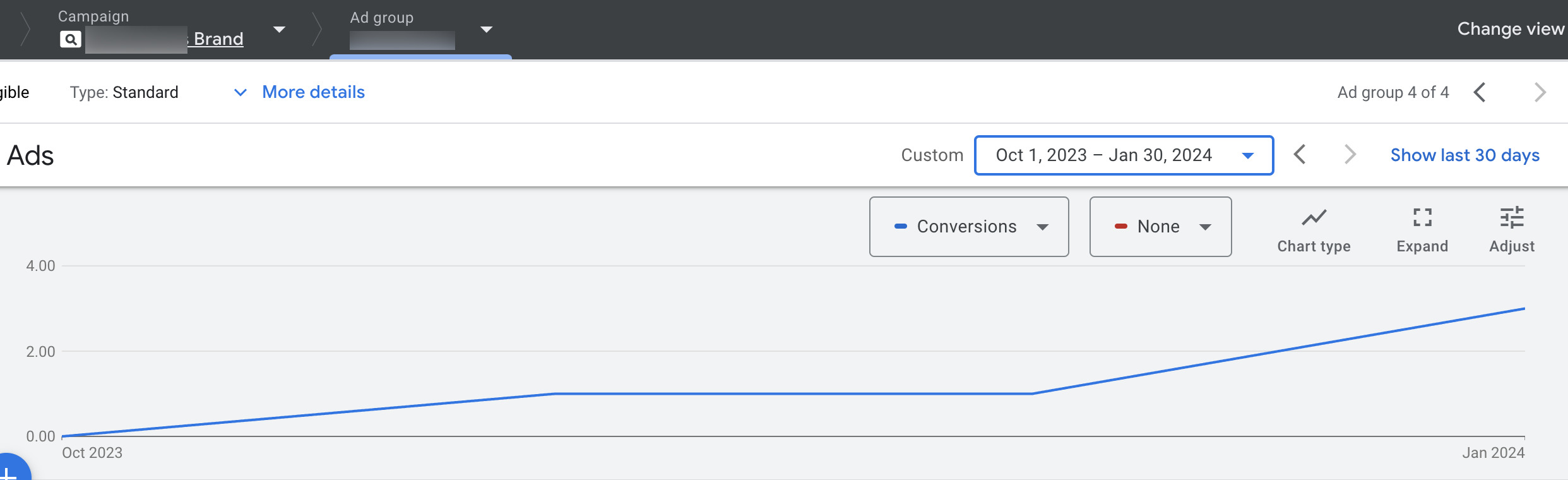Open the date range picker

(1123, 155)
